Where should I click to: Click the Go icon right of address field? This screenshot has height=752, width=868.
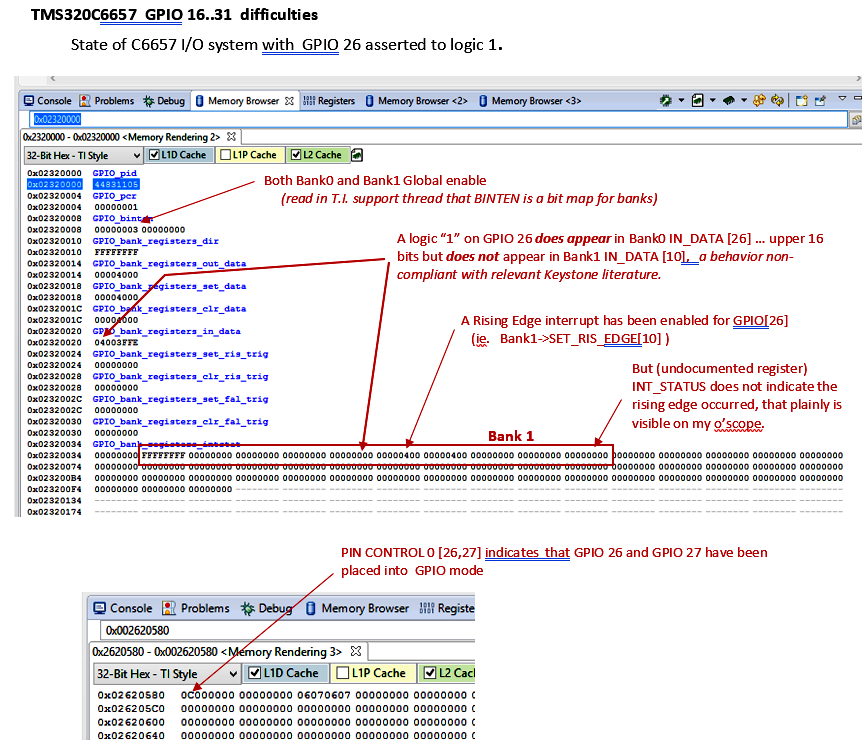[856, 119]
